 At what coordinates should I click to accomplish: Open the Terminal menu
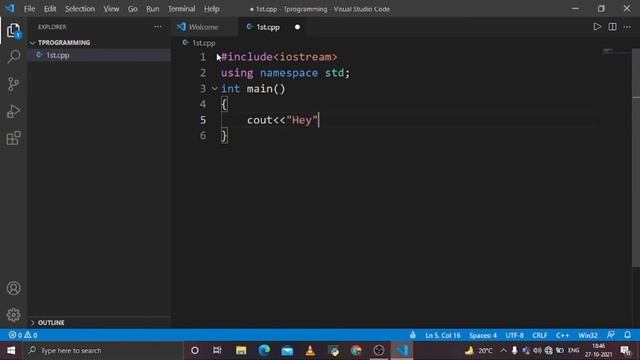pos(182,9)
